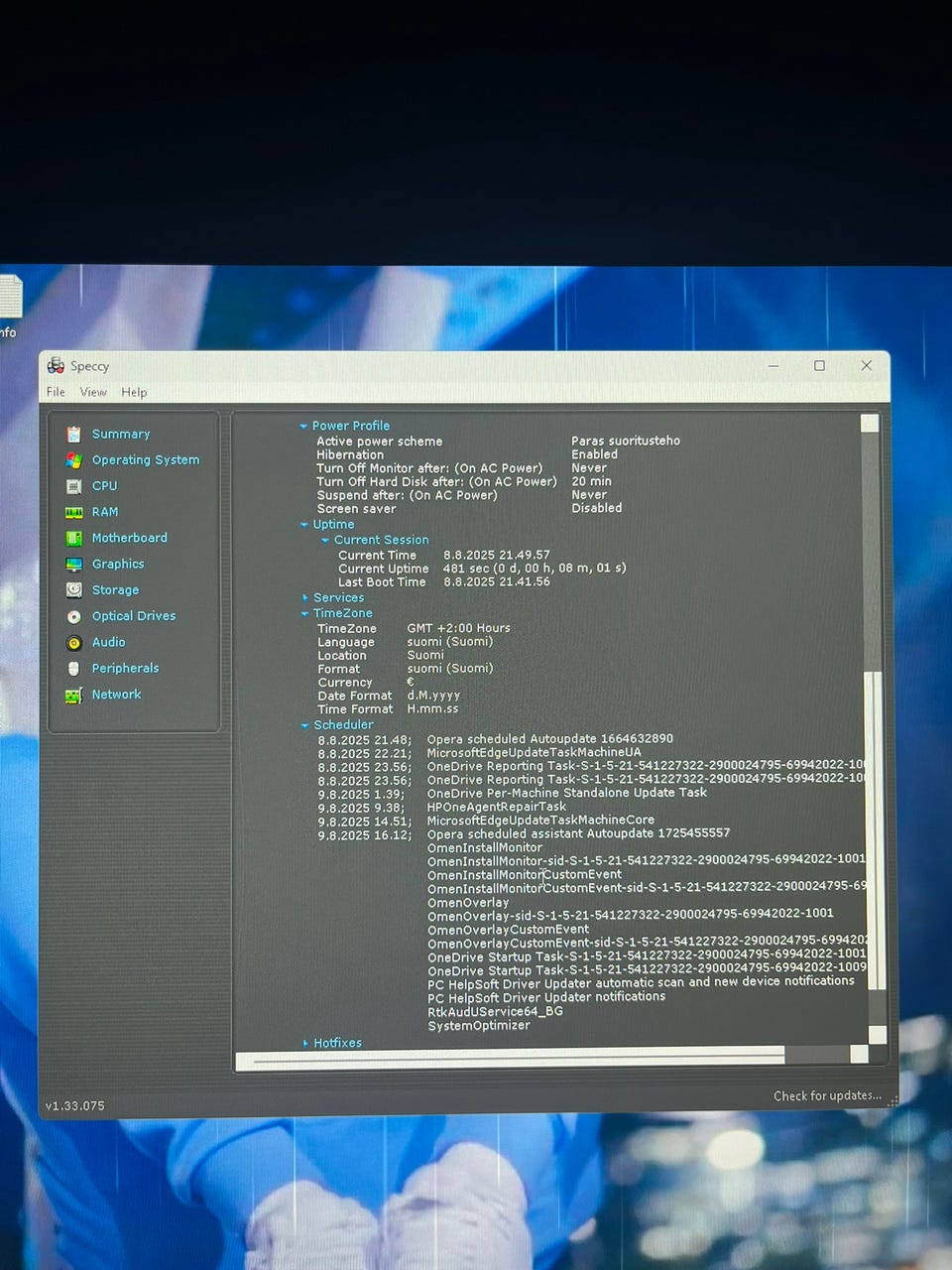Click the scroll up arrow button
The width and height of the screenshot is (952, 1270).
coord(870,424)
